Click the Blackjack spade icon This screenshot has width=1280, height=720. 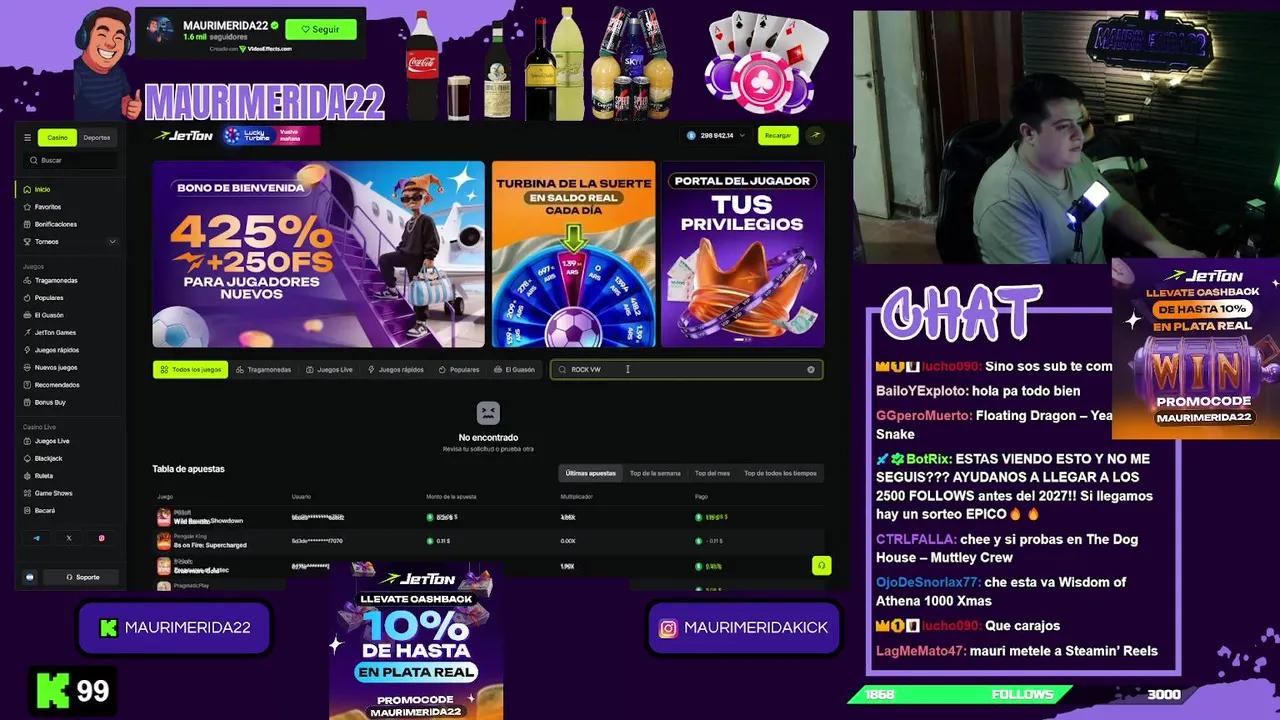pyautogui.click(x=27, y=458)
